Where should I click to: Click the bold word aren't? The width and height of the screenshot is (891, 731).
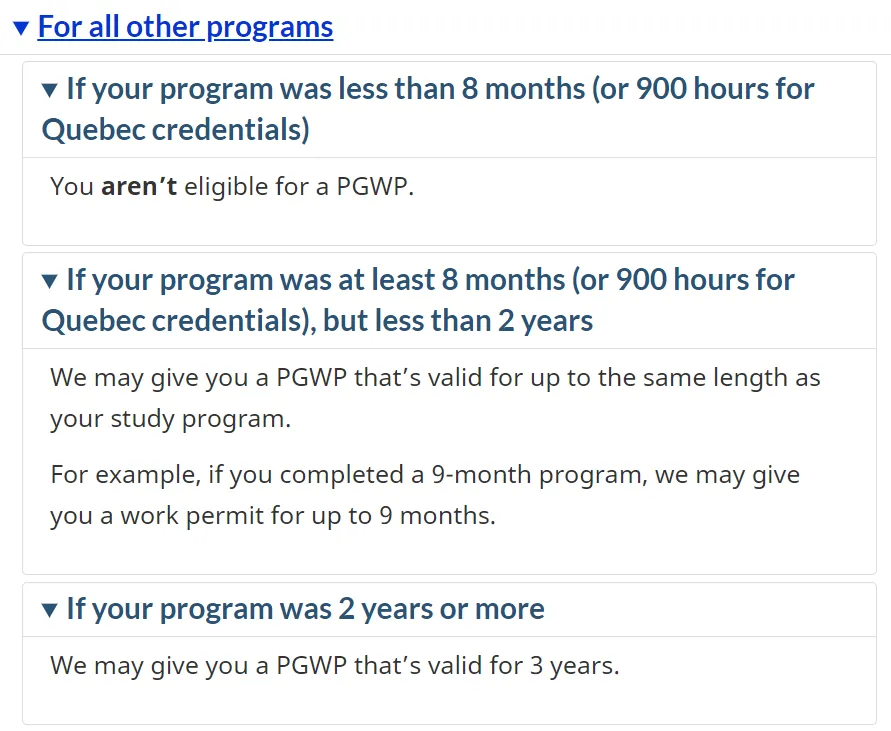(139, 186)
